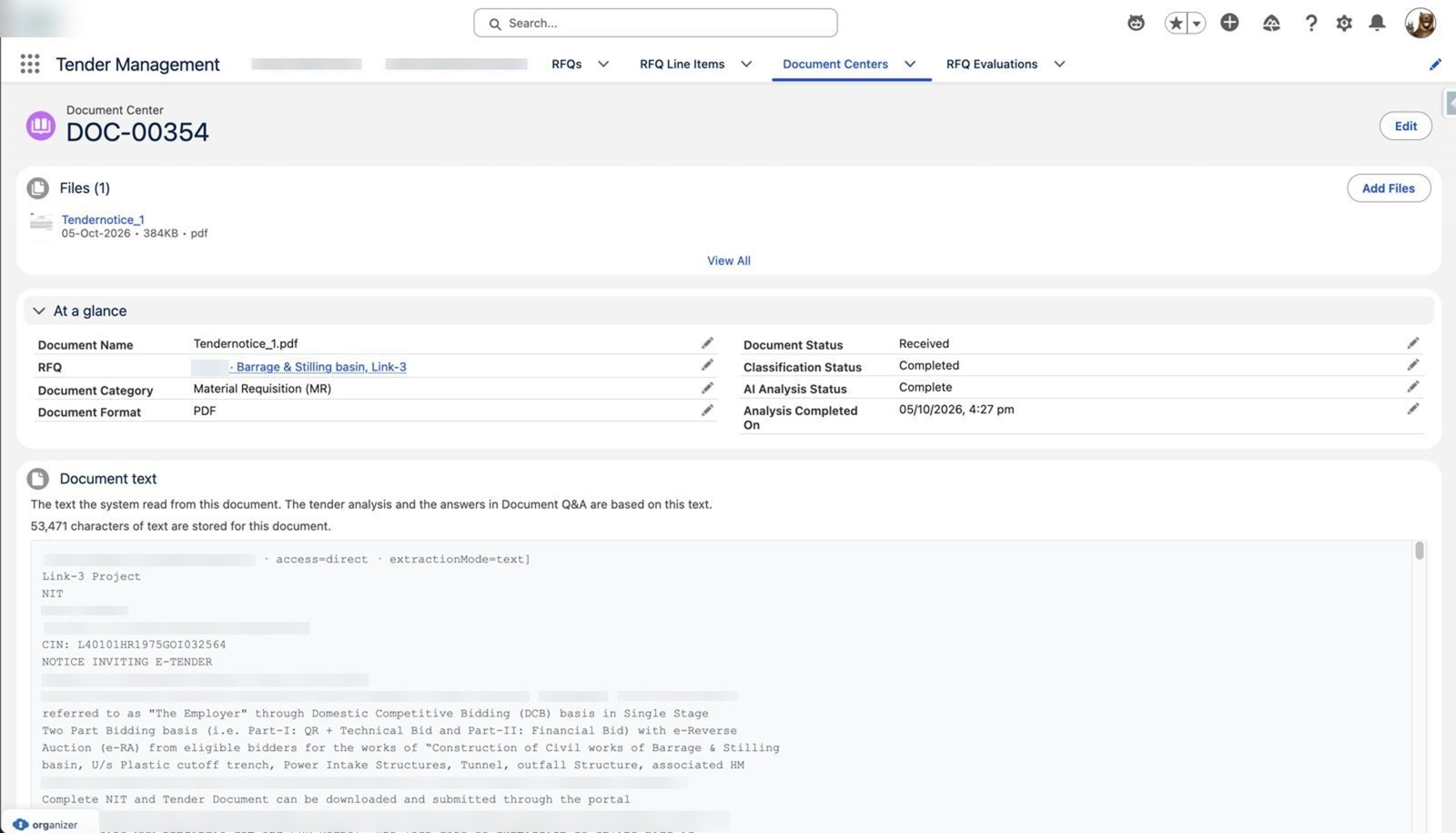Edit the Analysis Completed On pencil

click(x=1412, y=409)
